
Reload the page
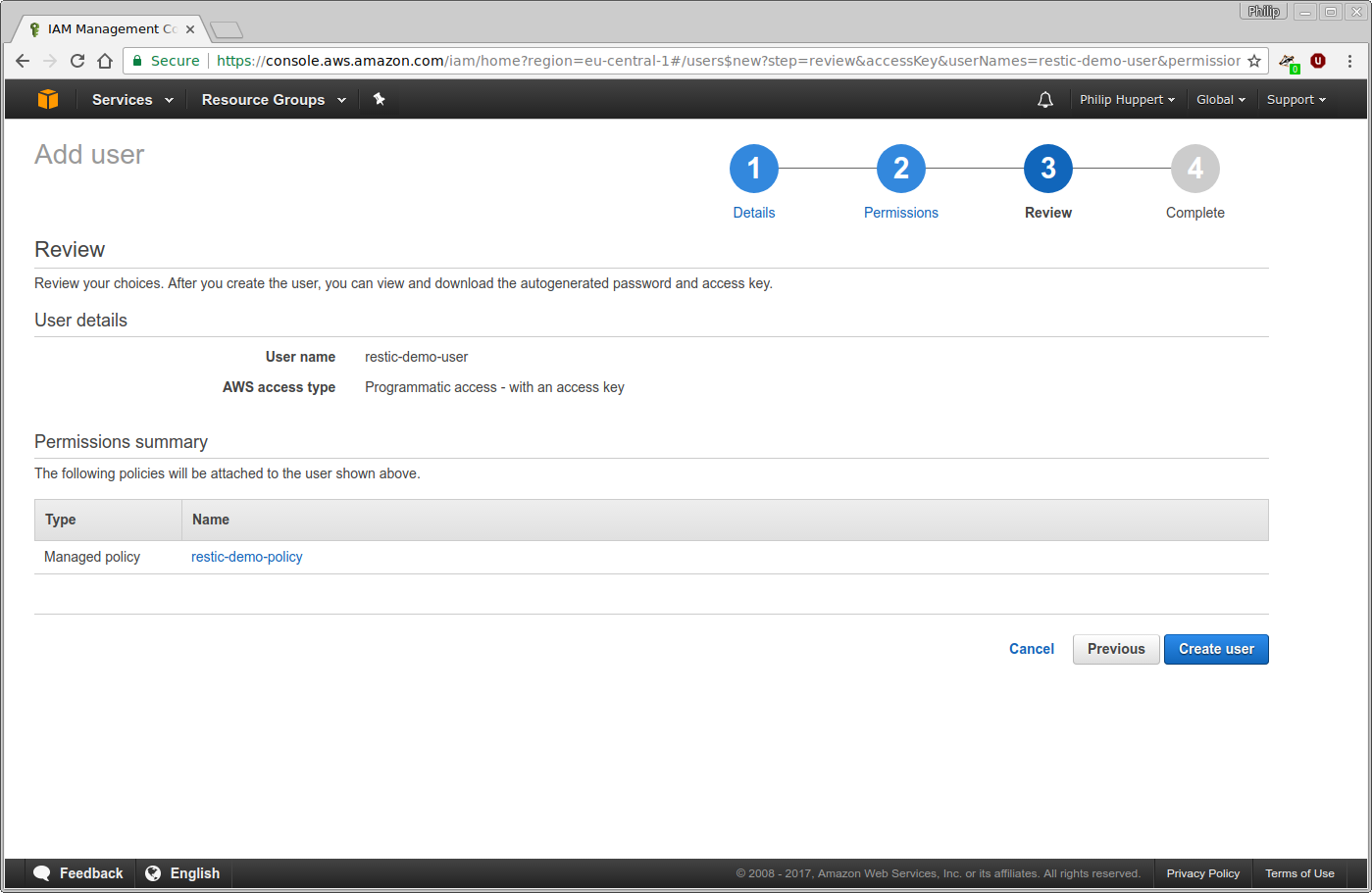pos(77,61)
